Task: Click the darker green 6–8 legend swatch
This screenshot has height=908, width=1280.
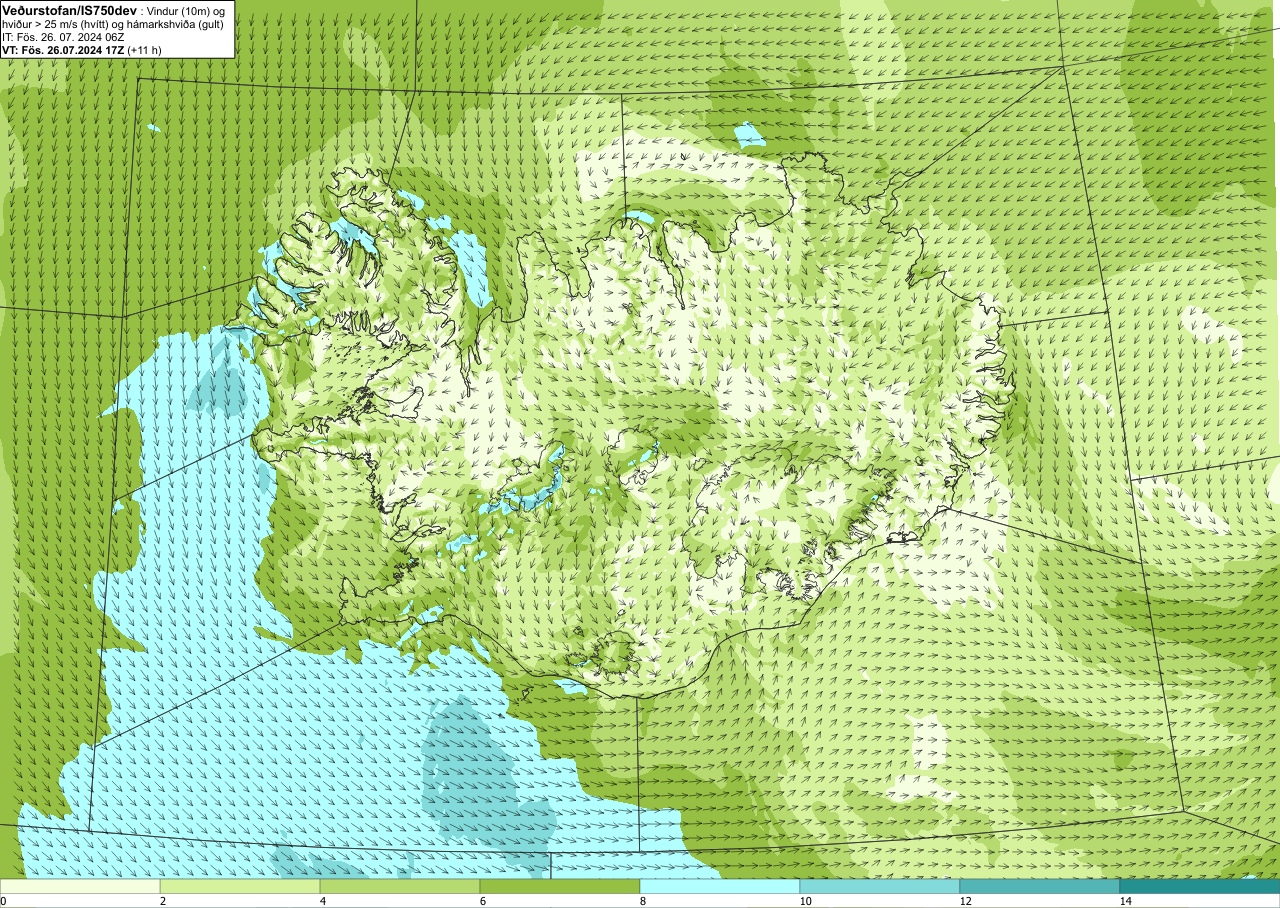Action: point(560,886)
